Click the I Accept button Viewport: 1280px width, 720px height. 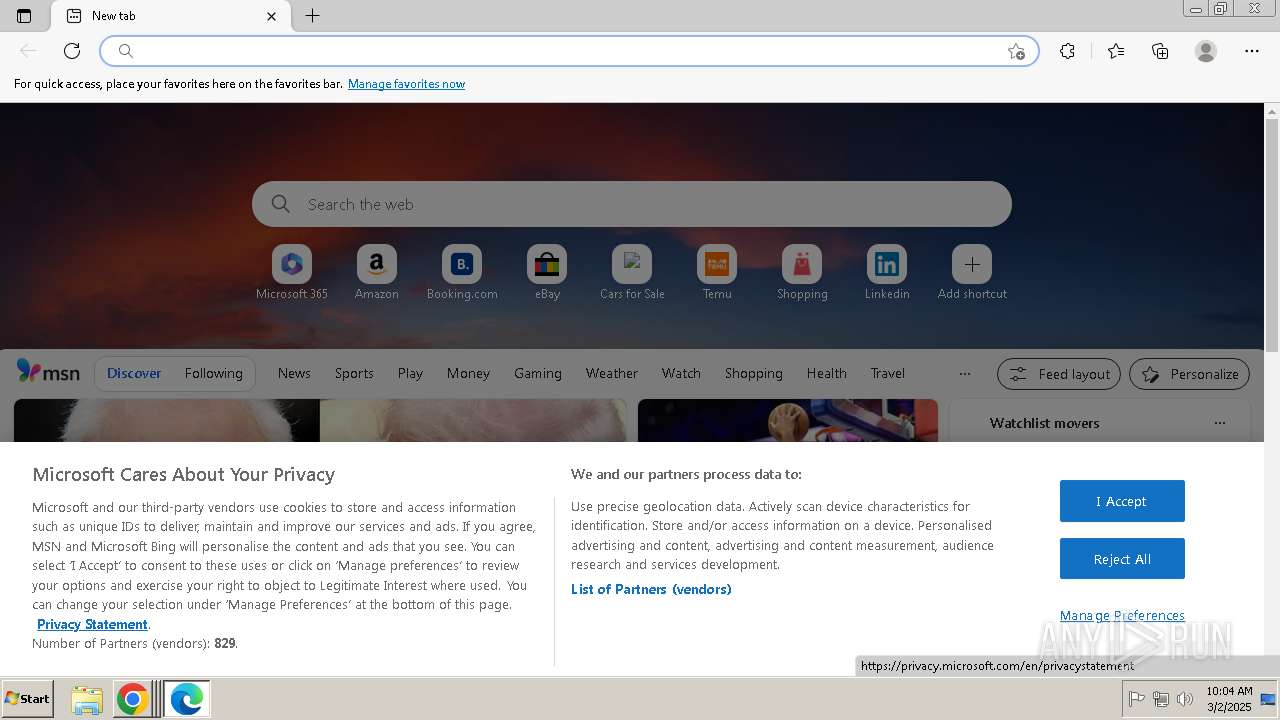pos(1122,501)
